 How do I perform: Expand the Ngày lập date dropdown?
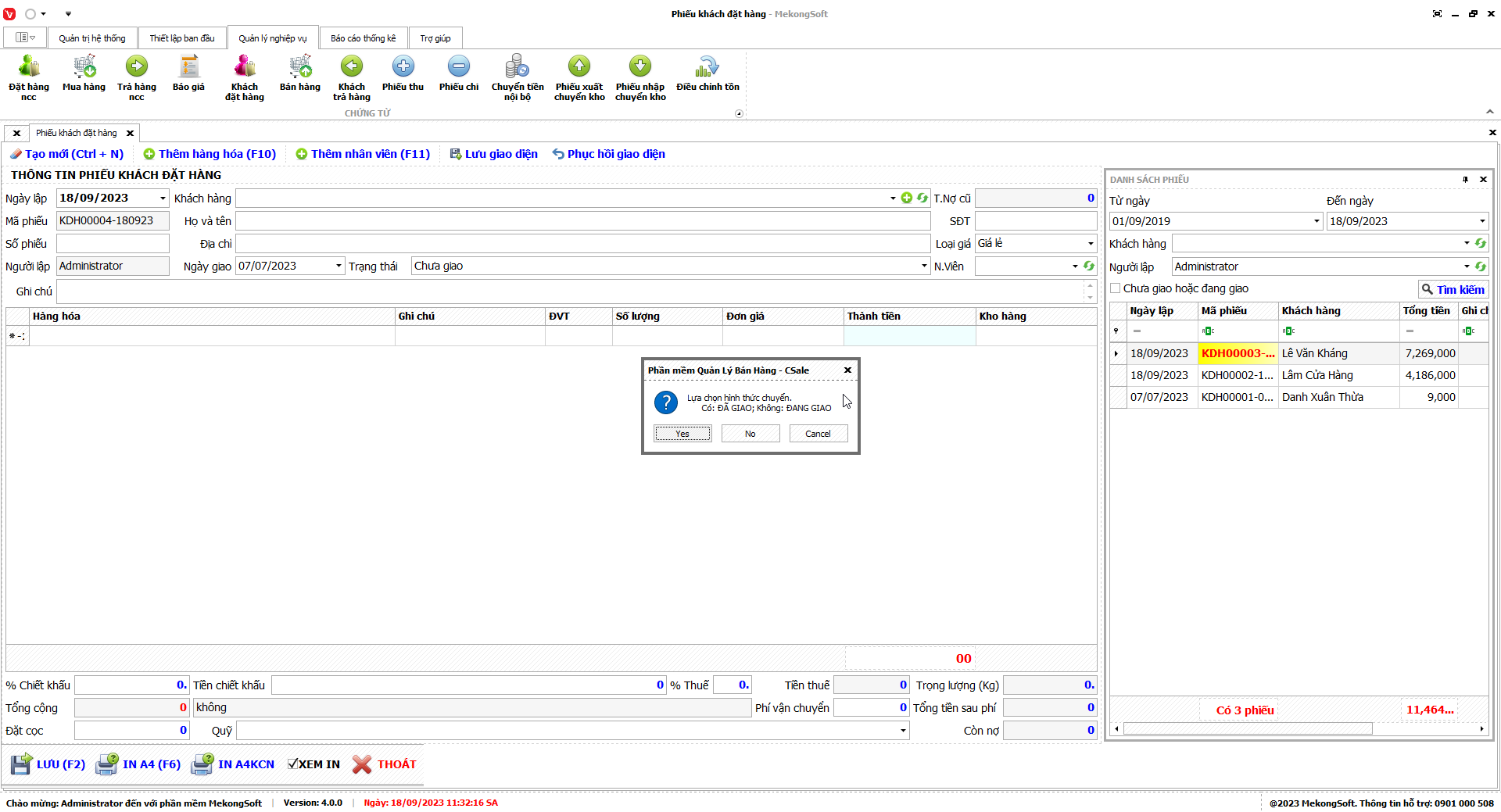(x=163, y=199)
